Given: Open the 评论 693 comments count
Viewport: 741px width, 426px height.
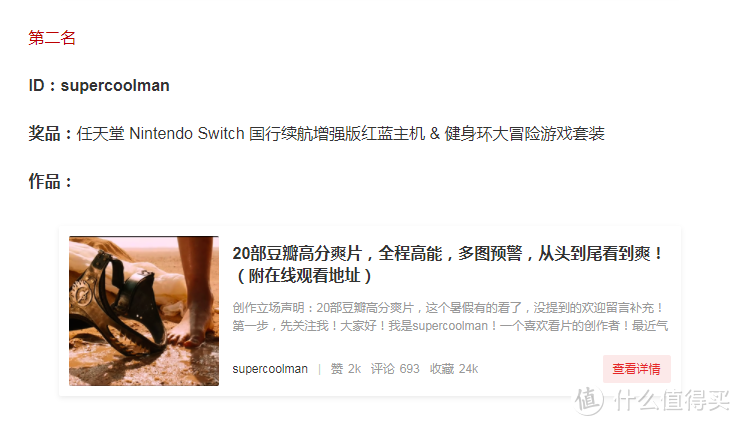Looking at the screenshot, I should [395, 369].
